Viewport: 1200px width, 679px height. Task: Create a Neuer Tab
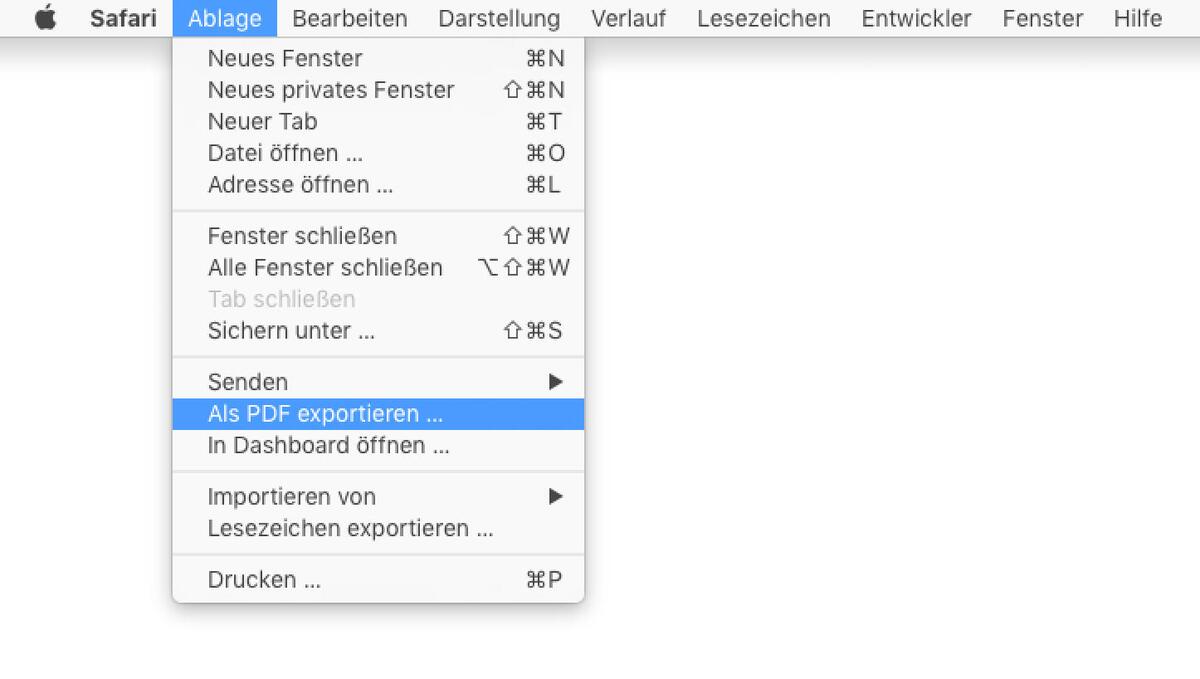click(262, 121)
